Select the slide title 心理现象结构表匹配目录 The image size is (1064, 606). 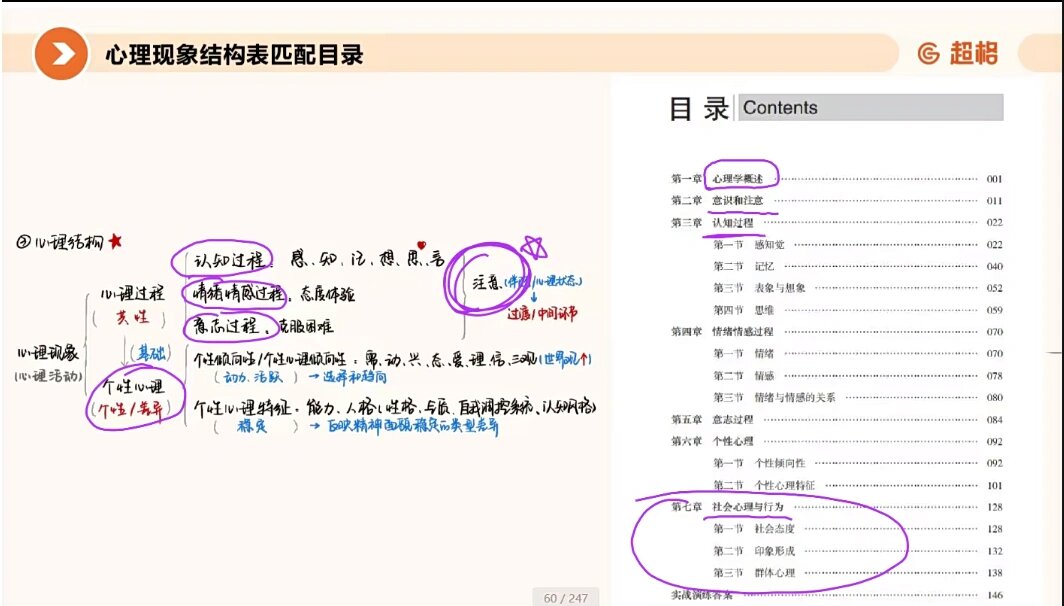point(234,55)
